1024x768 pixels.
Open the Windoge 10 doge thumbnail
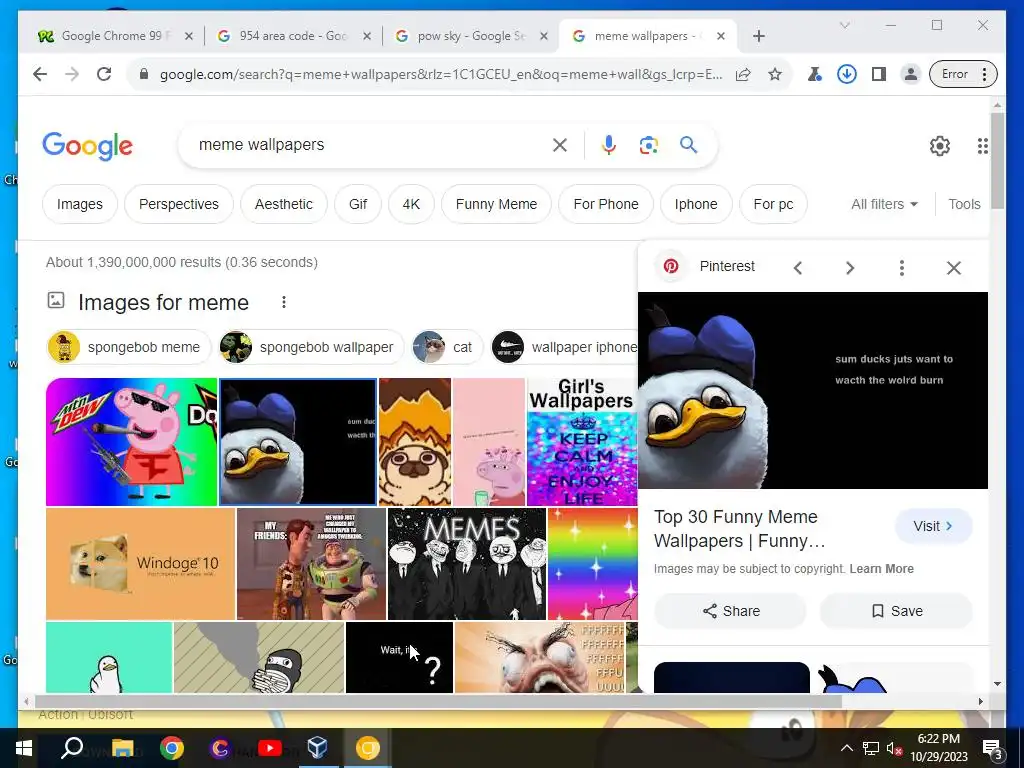click(140, 564)
